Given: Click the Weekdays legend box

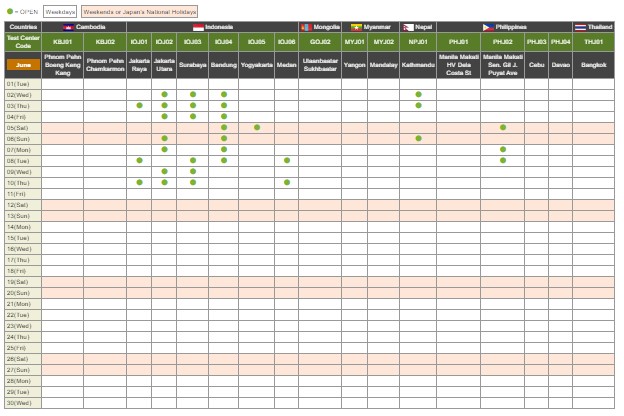Looking at the screenshot, I should click(60, 12).
